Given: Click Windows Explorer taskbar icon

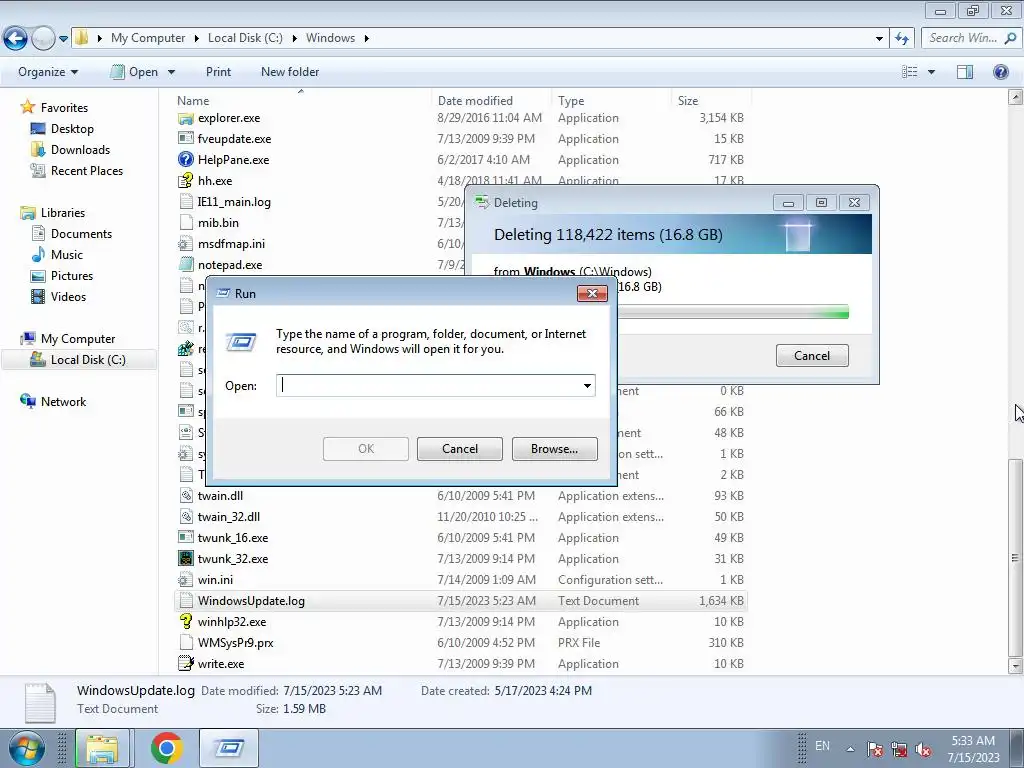Looking at the screenshot, I should pyautogui.click(x=103, y=748).
